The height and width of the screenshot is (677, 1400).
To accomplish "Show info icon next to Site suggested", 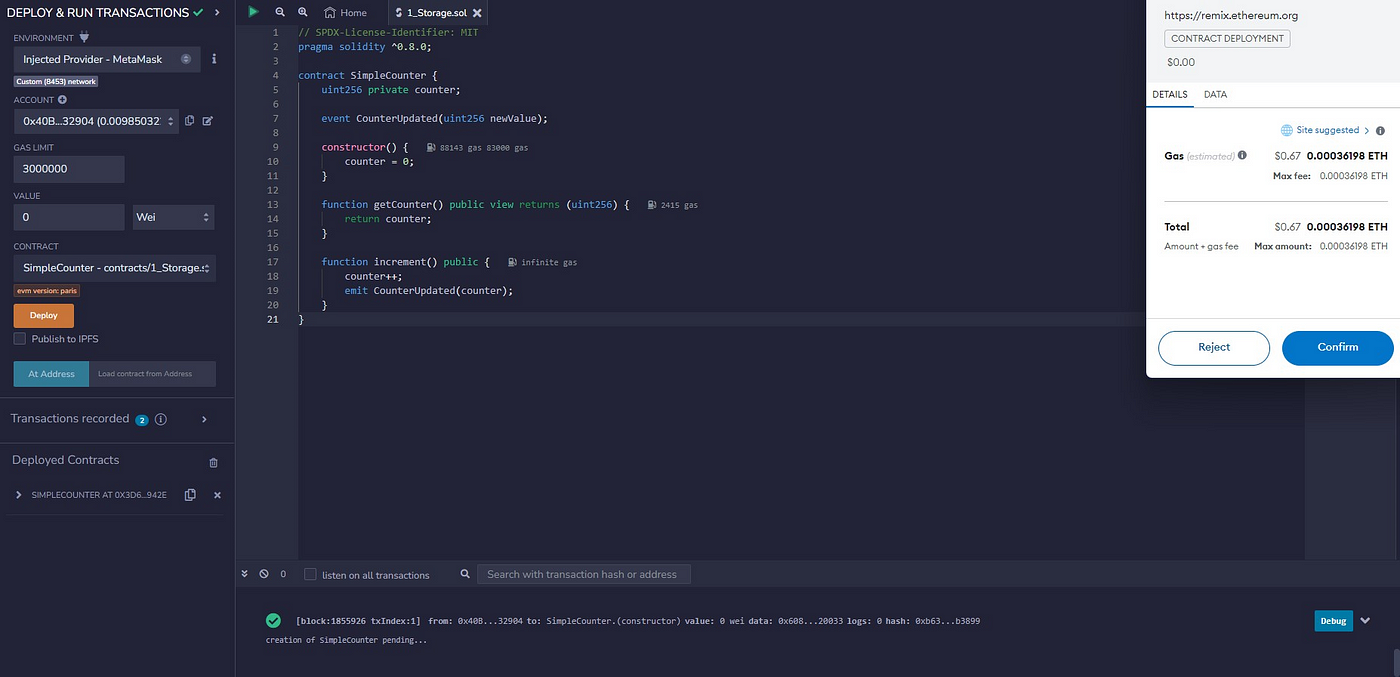I will 1380,131.
